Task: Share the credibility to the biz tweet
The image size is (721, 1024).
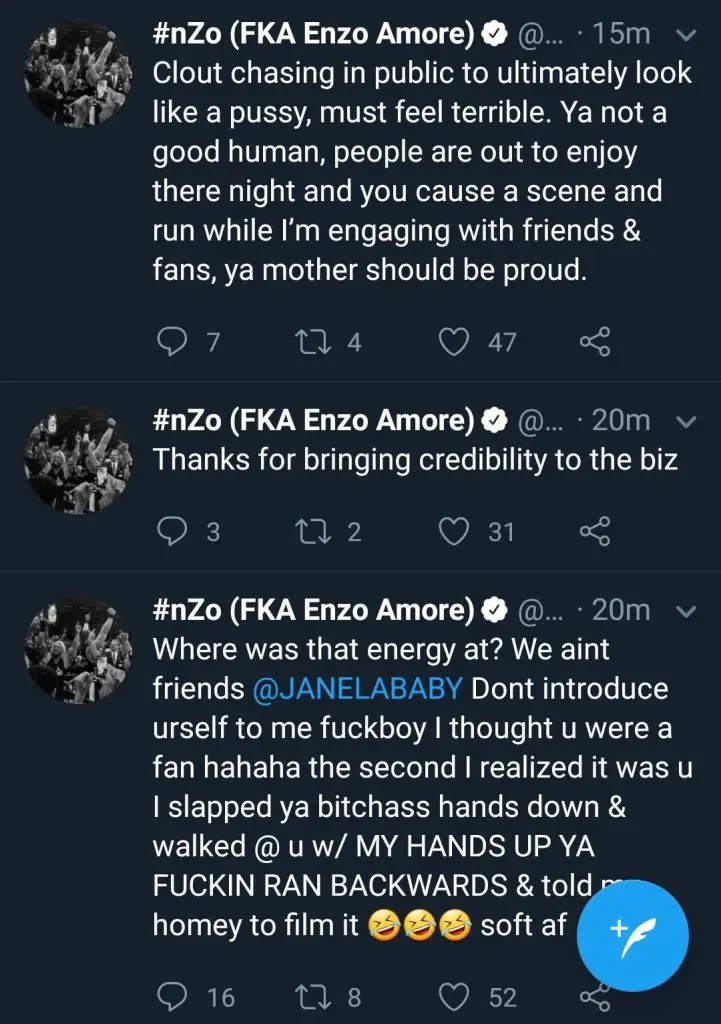Action: [595, 531]
